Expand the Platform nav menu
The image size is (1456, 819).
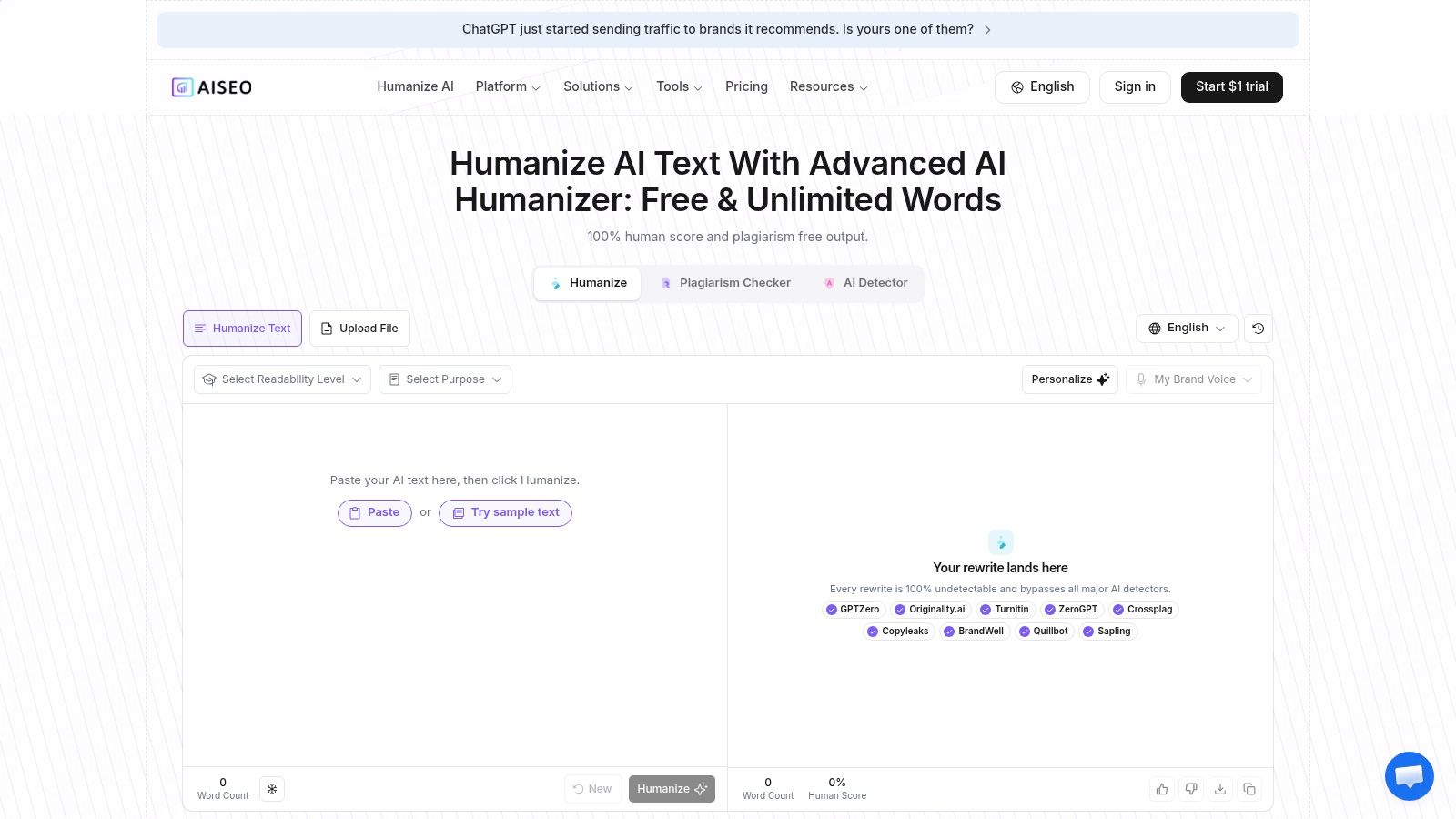point(508,86)
